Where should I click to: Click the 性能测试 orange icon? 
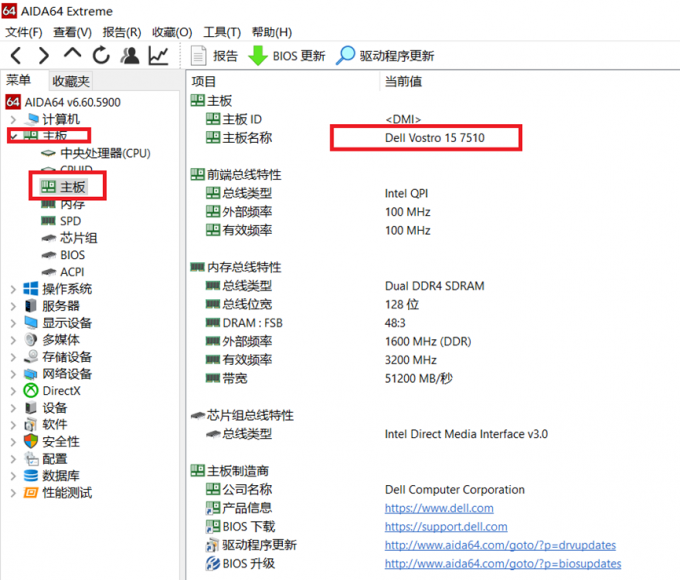31,493
